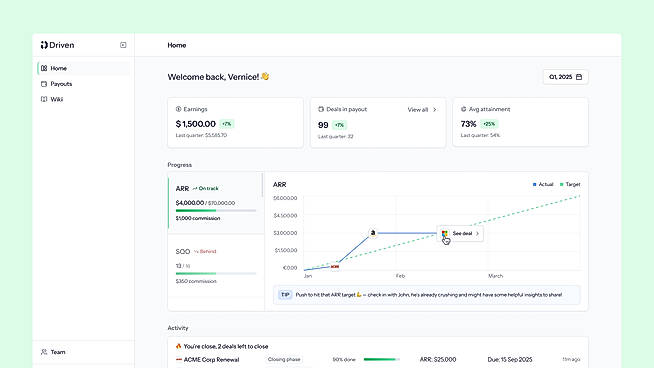
Task: Click $1,000 commission text
Action: [198, 218]
